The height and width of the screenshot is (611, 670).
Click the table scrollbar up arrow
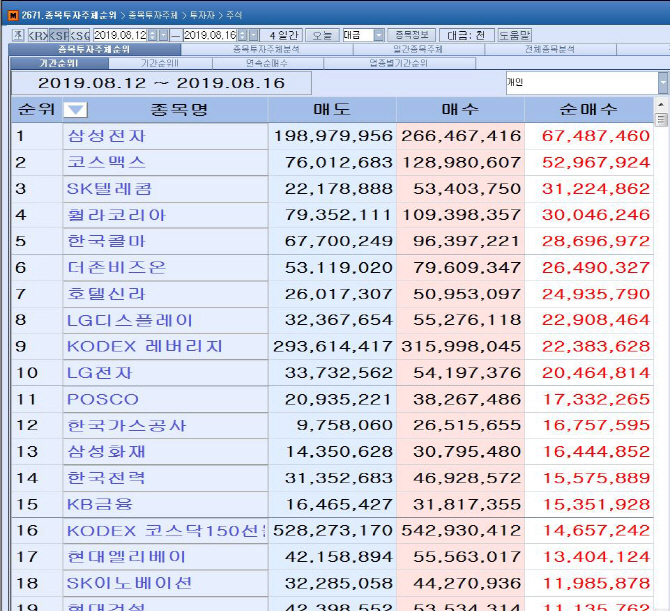click(x=661, y=105)
